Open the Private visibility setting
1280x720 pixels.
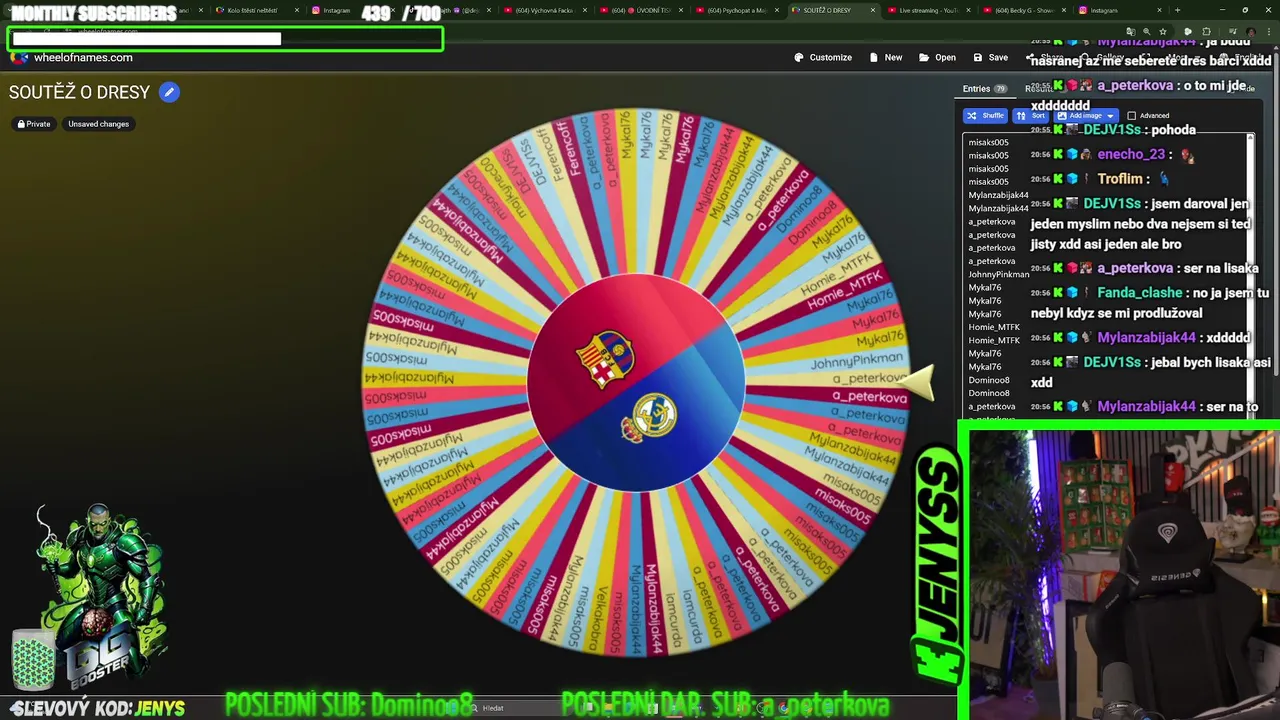click(33, 124)
